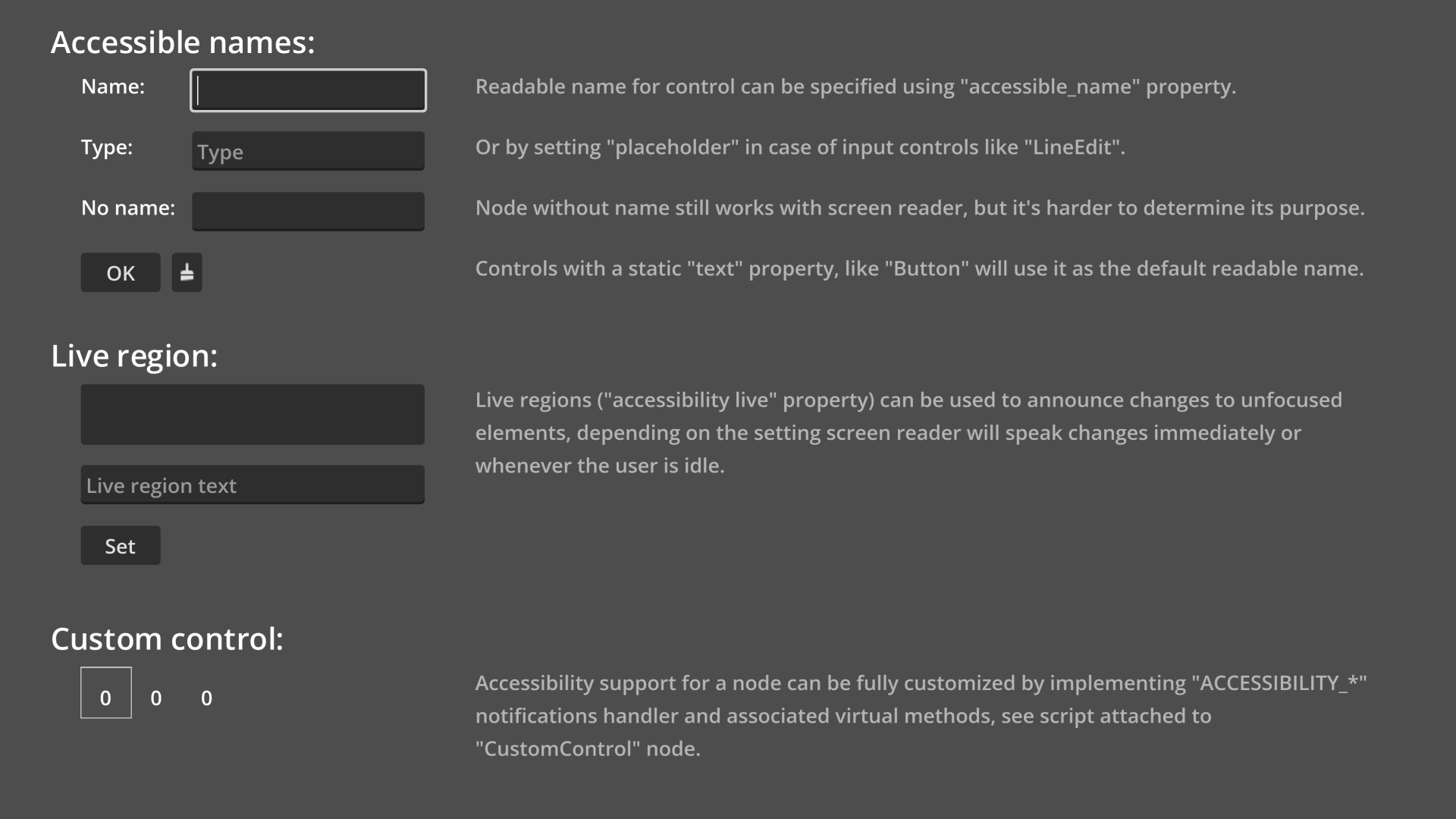Click the ACCESSIBILITY_* notifications description paragraph
Screen dimensions: 1456x819
tap(921, 715)
